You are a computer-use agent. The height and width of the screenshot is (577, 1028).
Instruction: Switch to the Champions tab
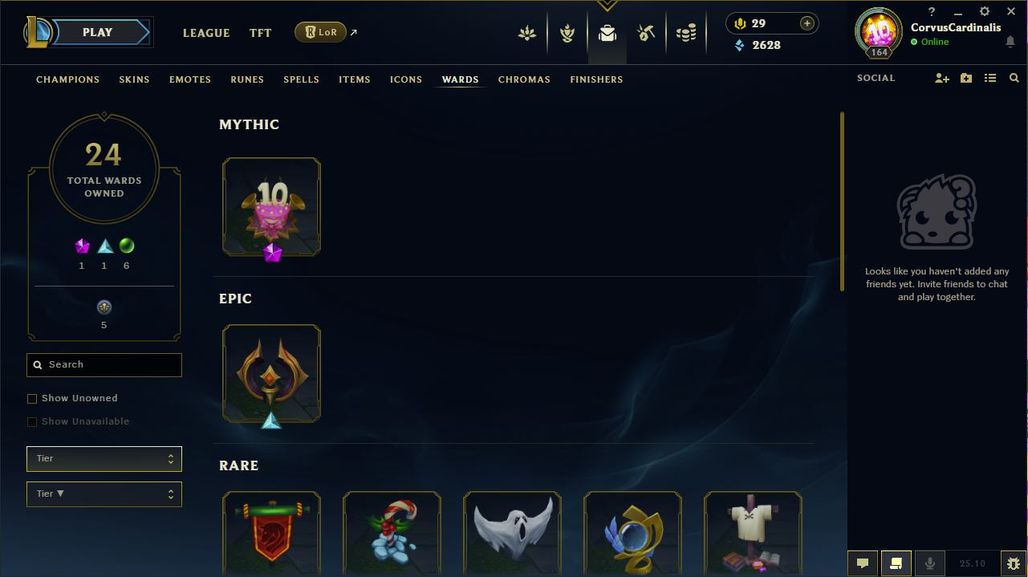(68, 79)
